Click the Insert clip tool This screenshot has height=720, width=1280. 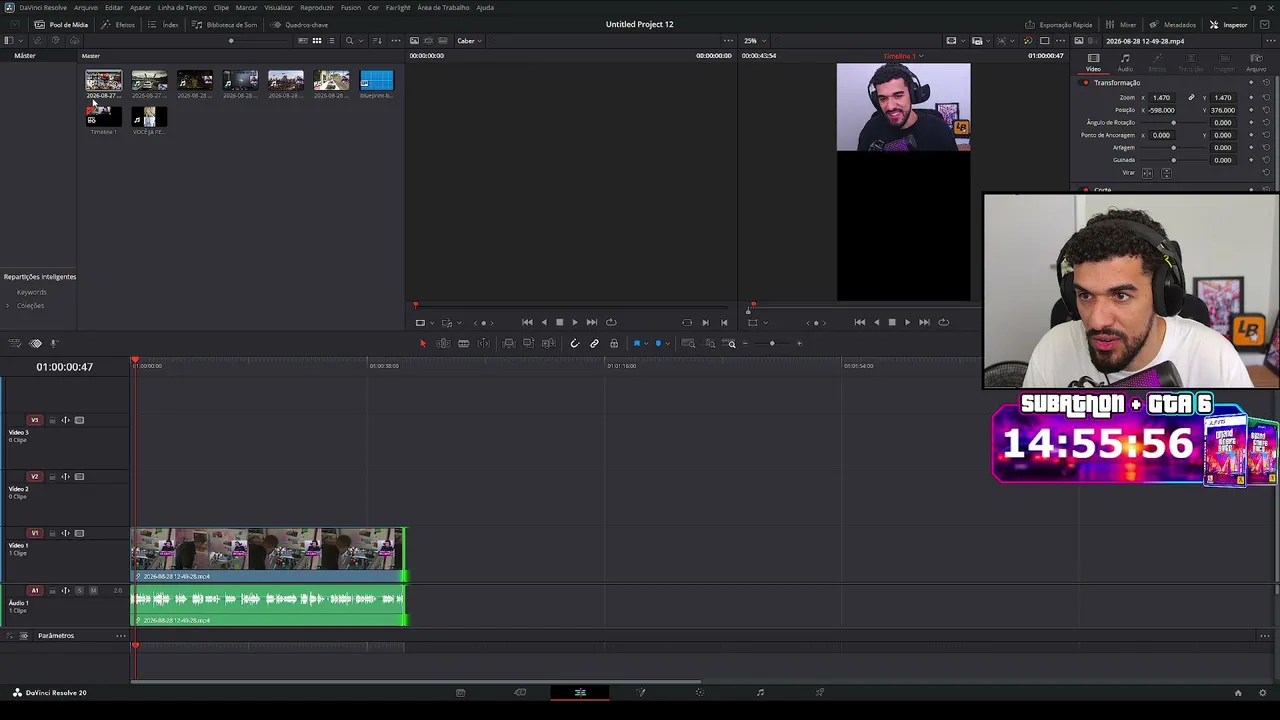509,344
